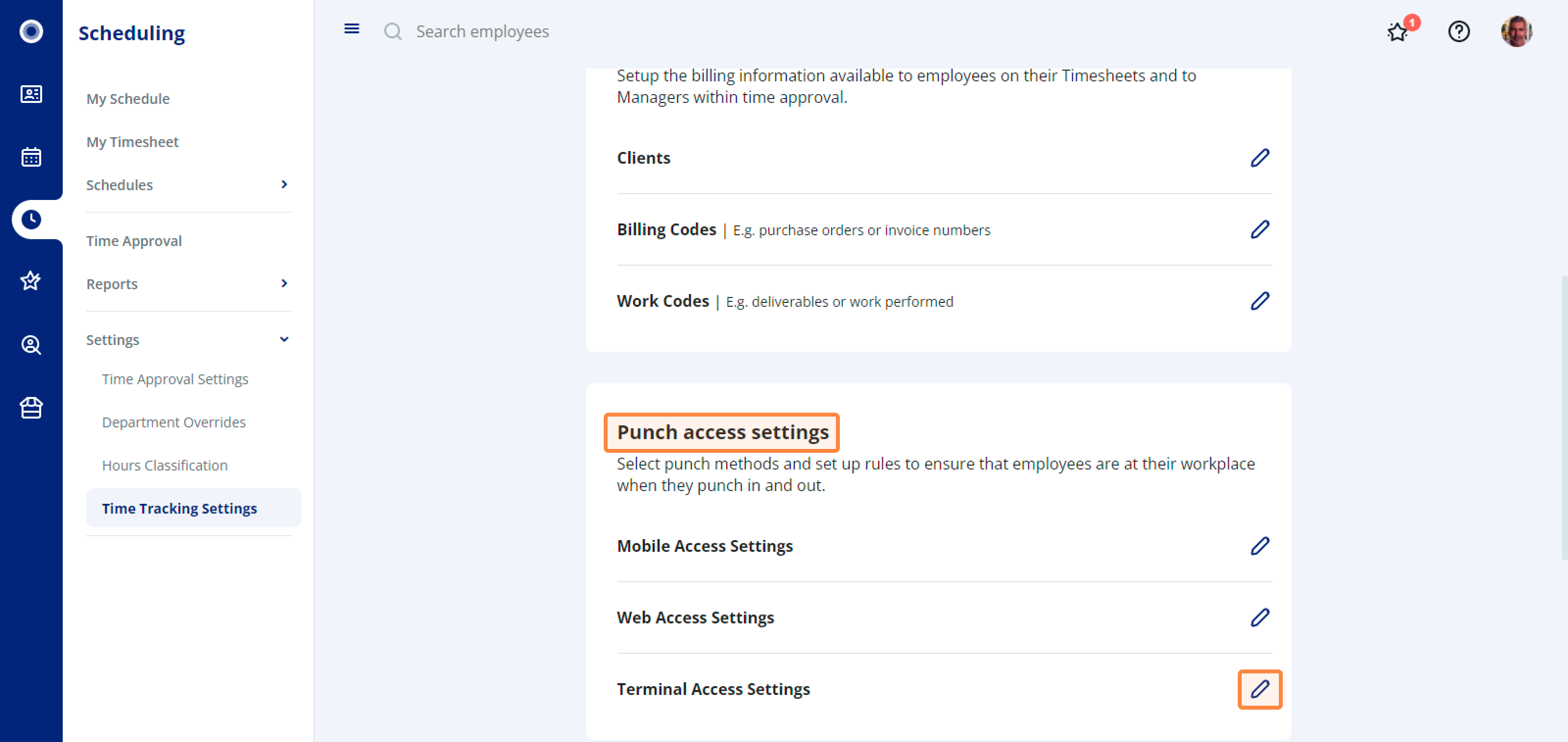1568x742 pixels.
Task: Toggle the hamburger menu icon
Action: click(351, 28)
